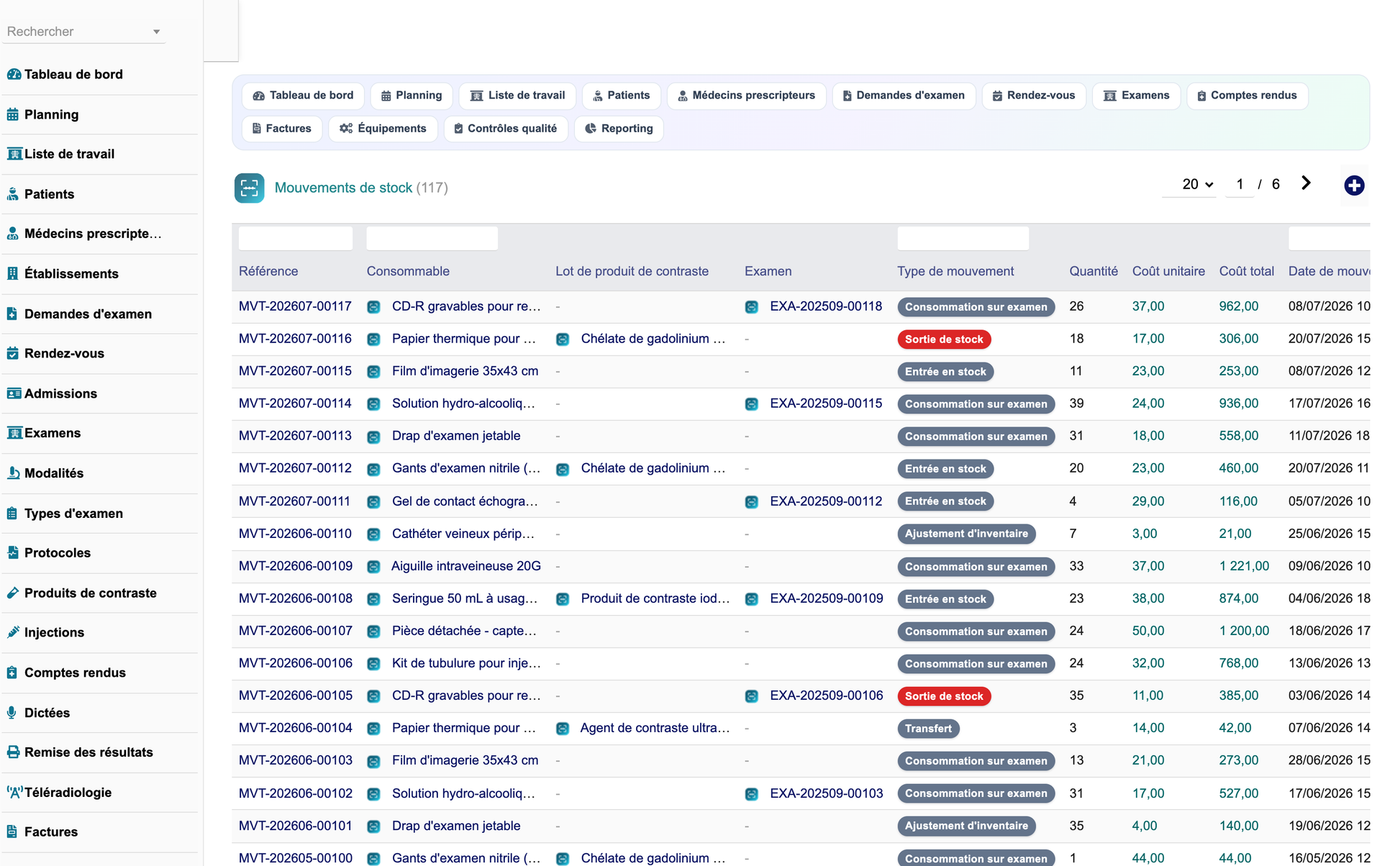The image size is (1400, 866).
Task: Sort by the Quantité column header
Action: tap(1093, 271)
